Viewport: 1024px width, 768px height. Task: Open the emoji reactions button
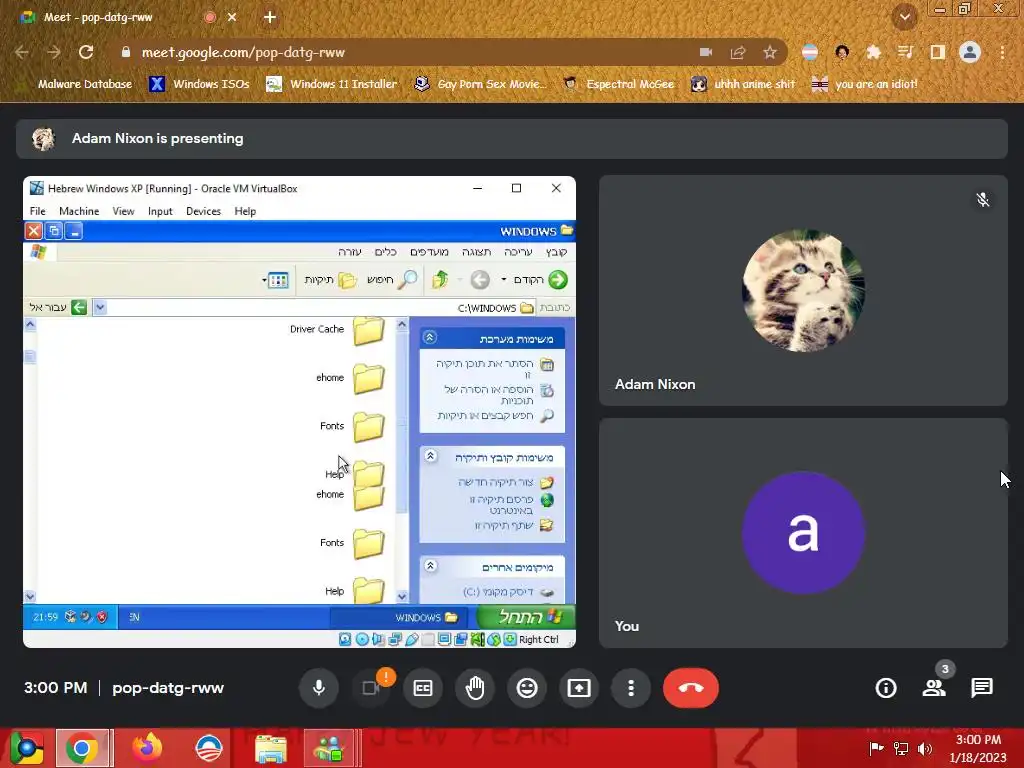pyautogui.click(x=527, y=688)
